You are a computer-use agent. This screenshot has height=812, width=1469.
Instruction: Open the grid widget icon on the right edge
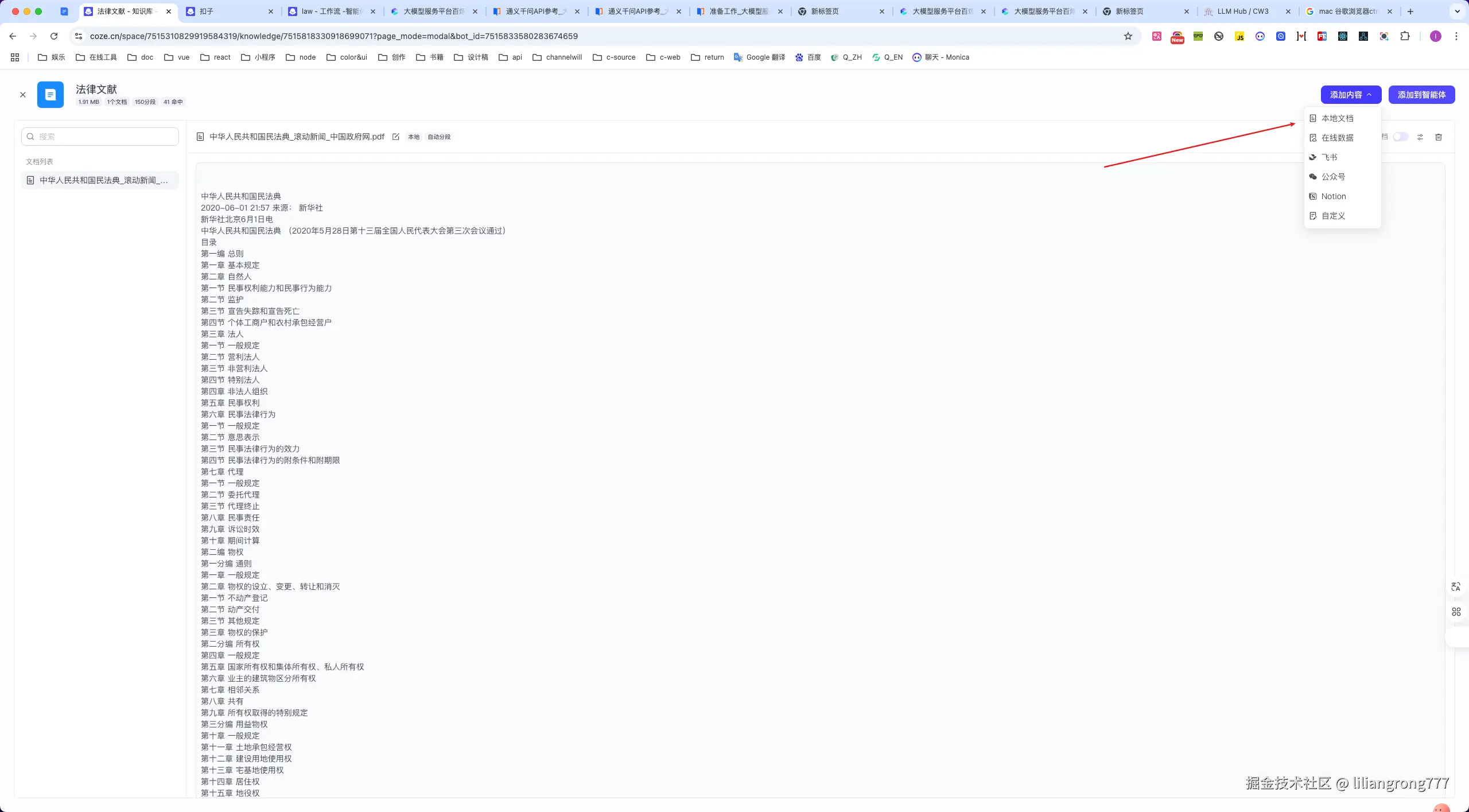[x=1456, y=612]
